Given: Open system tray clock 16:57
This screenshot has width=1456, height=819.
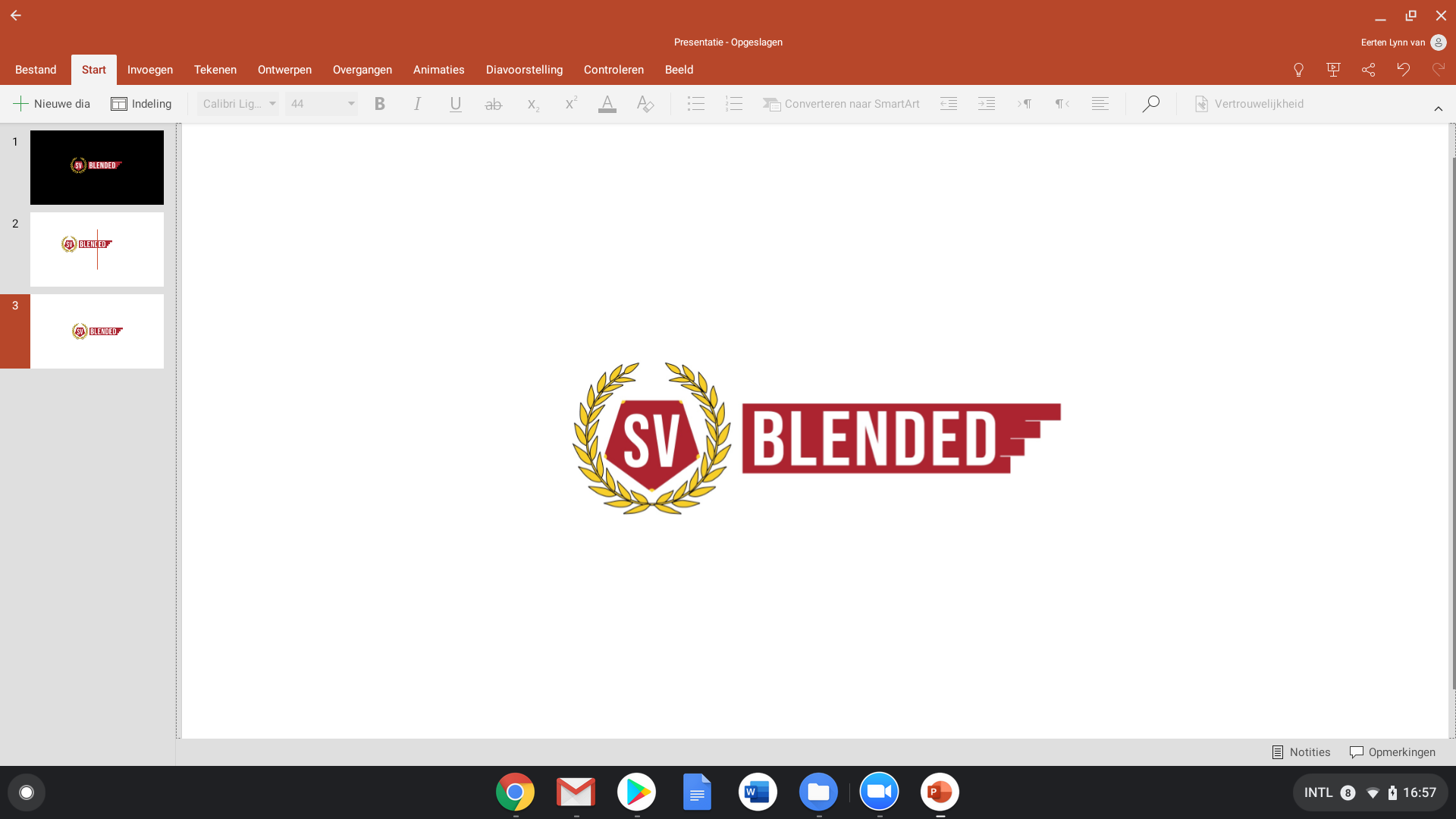Looking at the screenshot, I should point(1420,792).
